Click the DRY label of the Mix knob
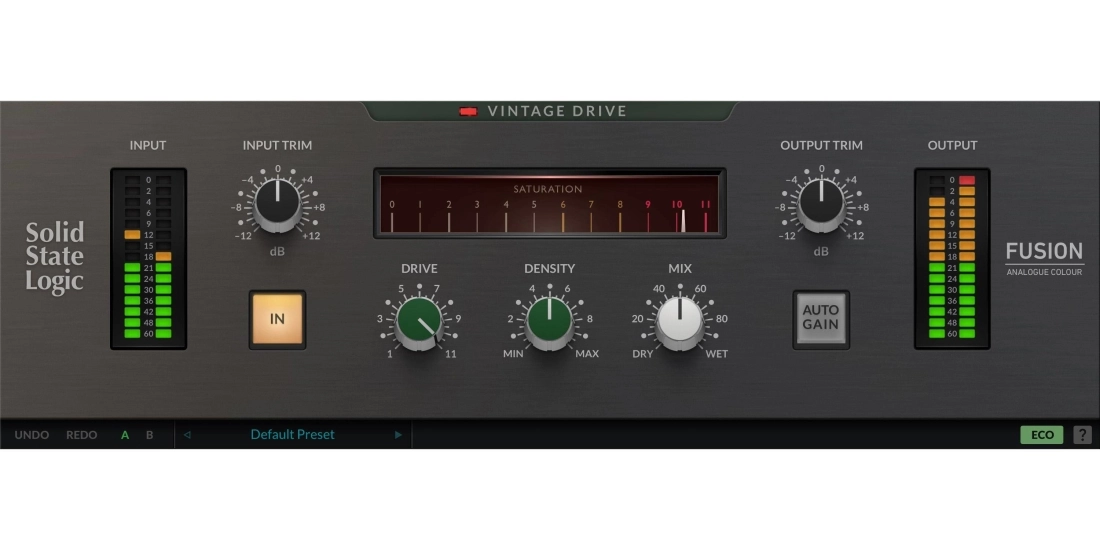This screenshot has width=1100, height=550. [643, 354]
